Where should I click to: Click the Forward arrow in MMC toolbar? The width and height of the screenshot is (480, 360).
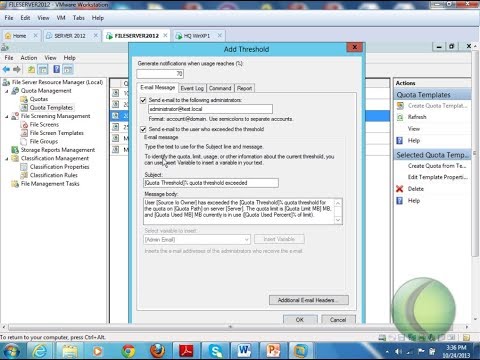17,69
